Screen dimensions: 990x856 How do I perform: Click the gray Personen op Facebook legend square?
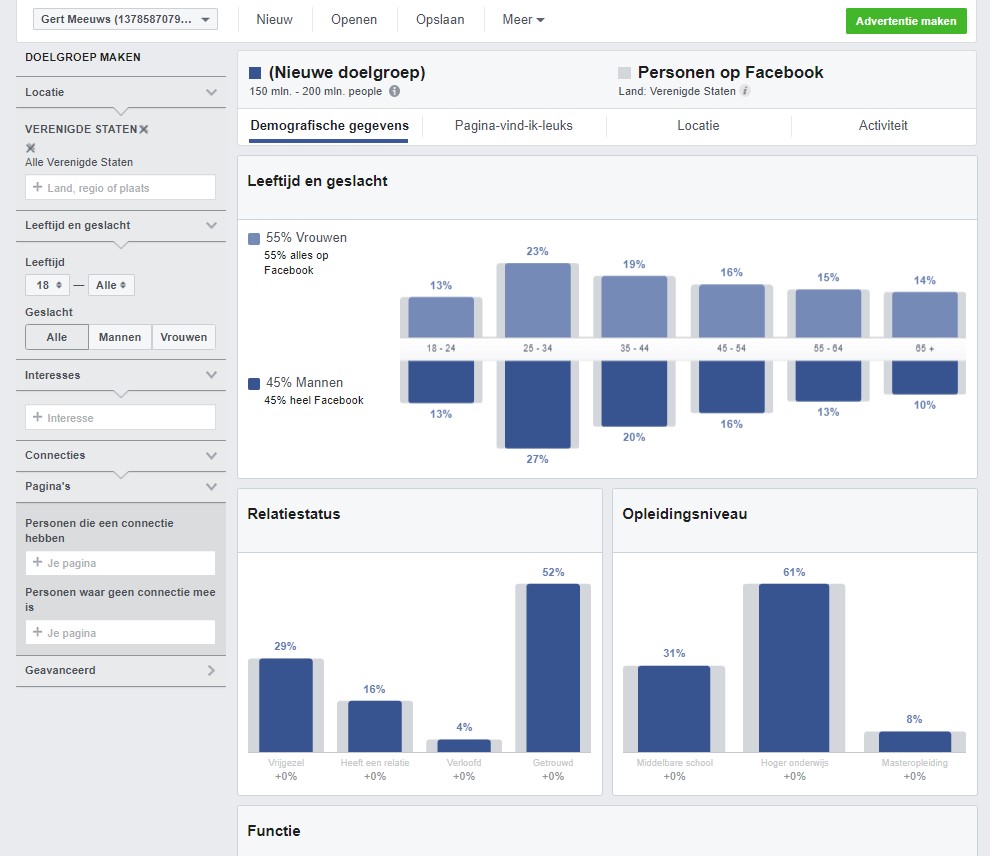pyautogui.click(x=624, y=73)
